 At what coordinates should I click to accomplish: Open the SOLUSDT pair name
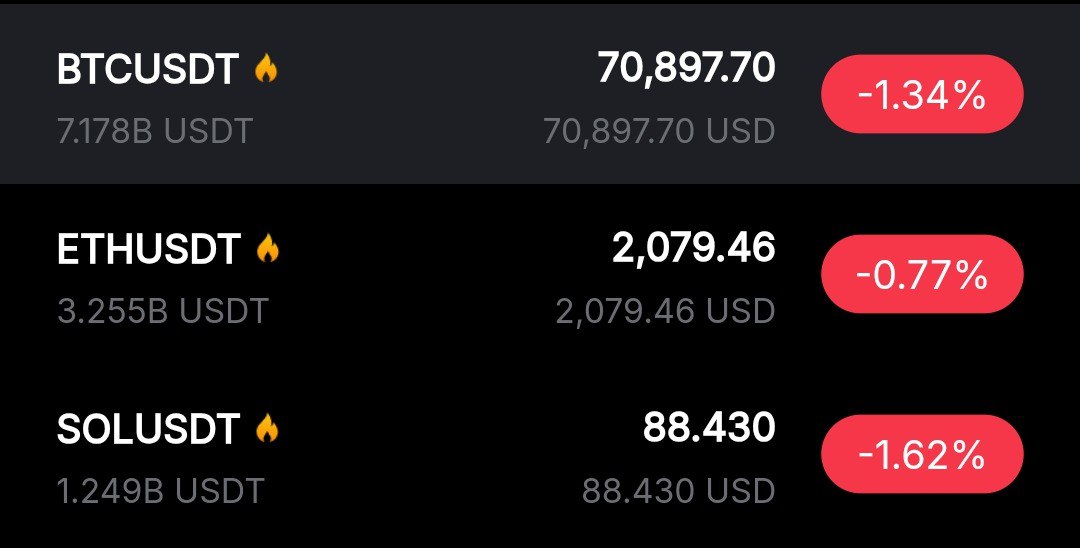click(148, 430)
